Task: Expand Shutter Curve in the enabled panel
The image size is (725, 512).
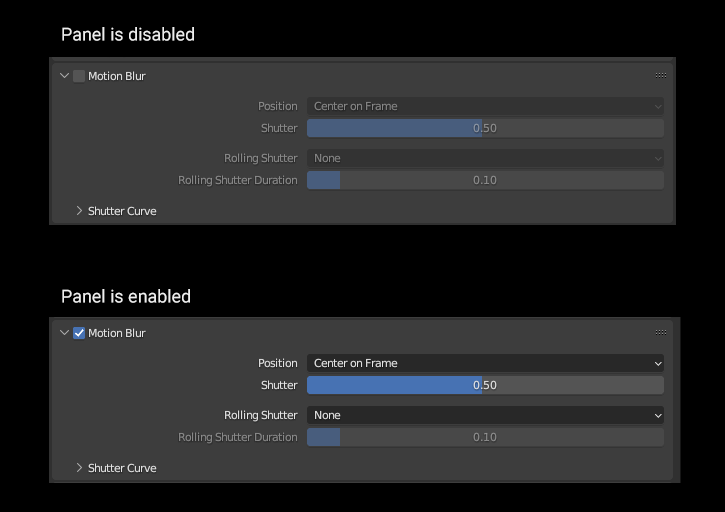Action: point(80,468)
